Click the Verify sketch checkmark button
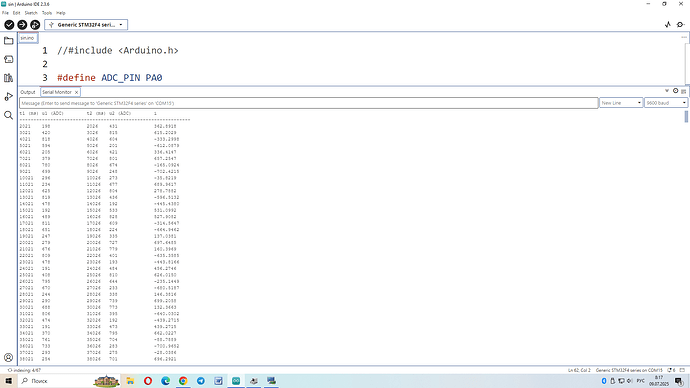 point(9,25)
